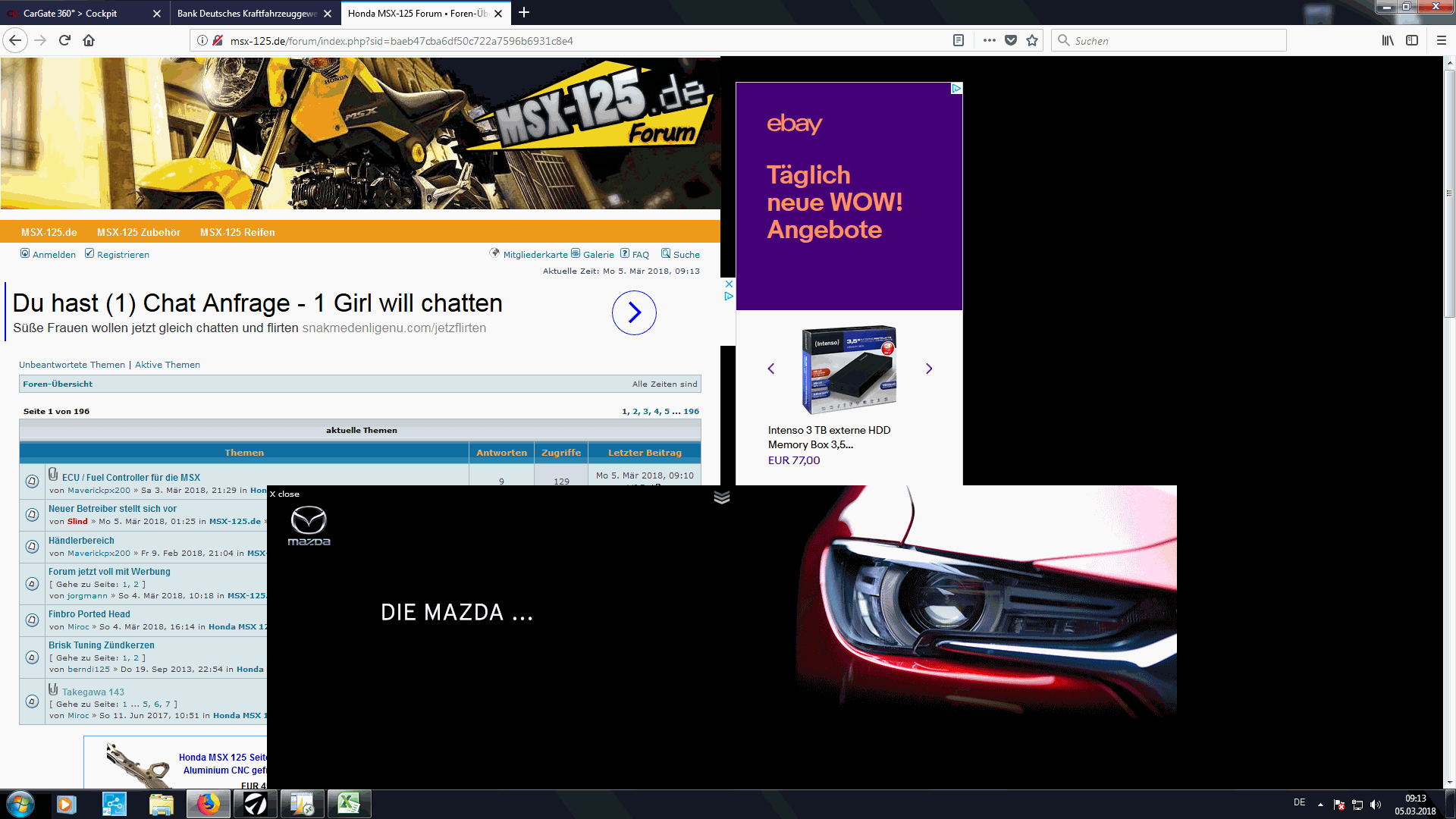This screenshot has width=1456, height=819.
Task: Switch to CarGate 360° Cockpit tab
Action: coord(83,14)
